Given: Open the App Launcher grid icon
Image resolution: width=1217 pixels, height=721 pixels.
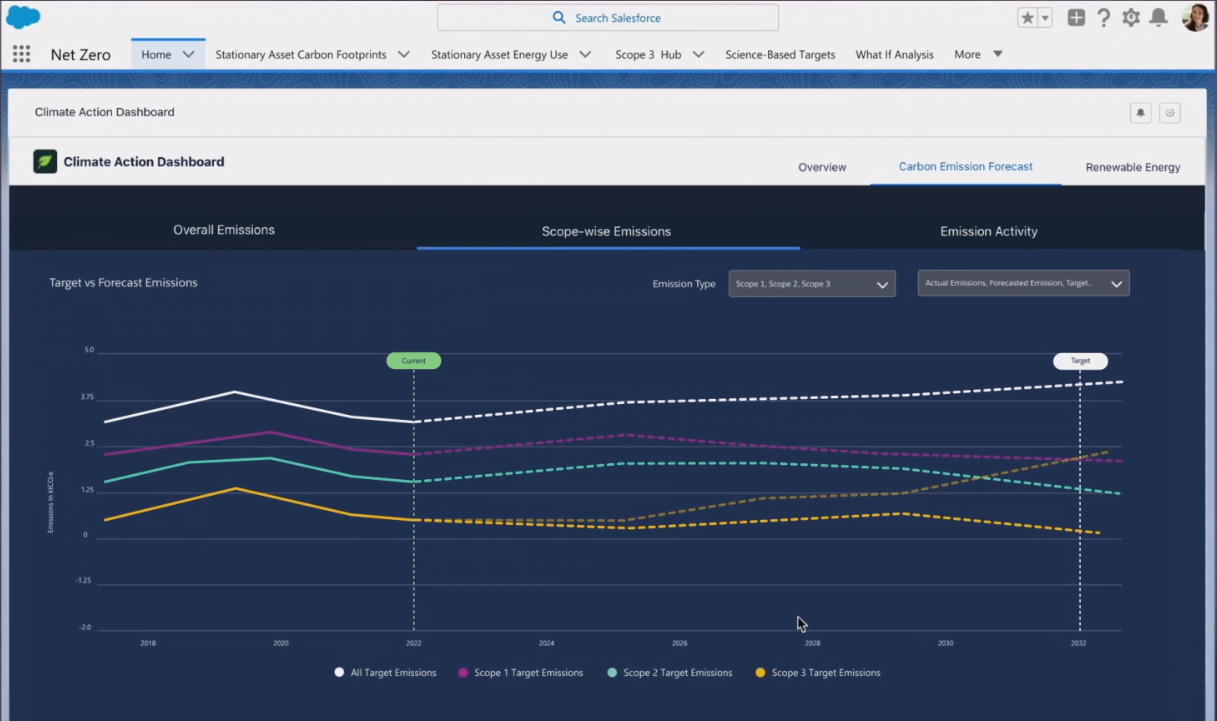Looking at the screenshot, I should [x=21, y=54].
